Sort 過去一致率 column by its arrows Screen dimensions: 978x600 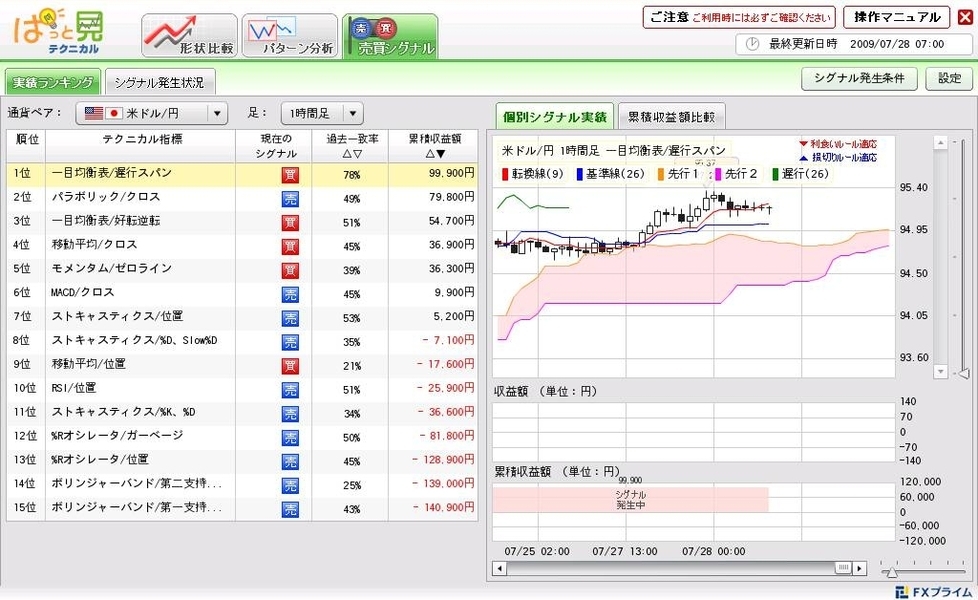[352, 154]
